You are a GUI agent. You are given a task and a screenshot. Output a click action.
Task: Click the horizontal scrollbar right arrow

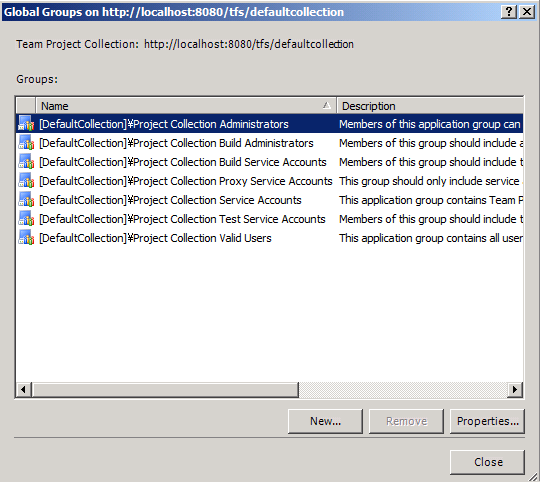coord(515,390)
